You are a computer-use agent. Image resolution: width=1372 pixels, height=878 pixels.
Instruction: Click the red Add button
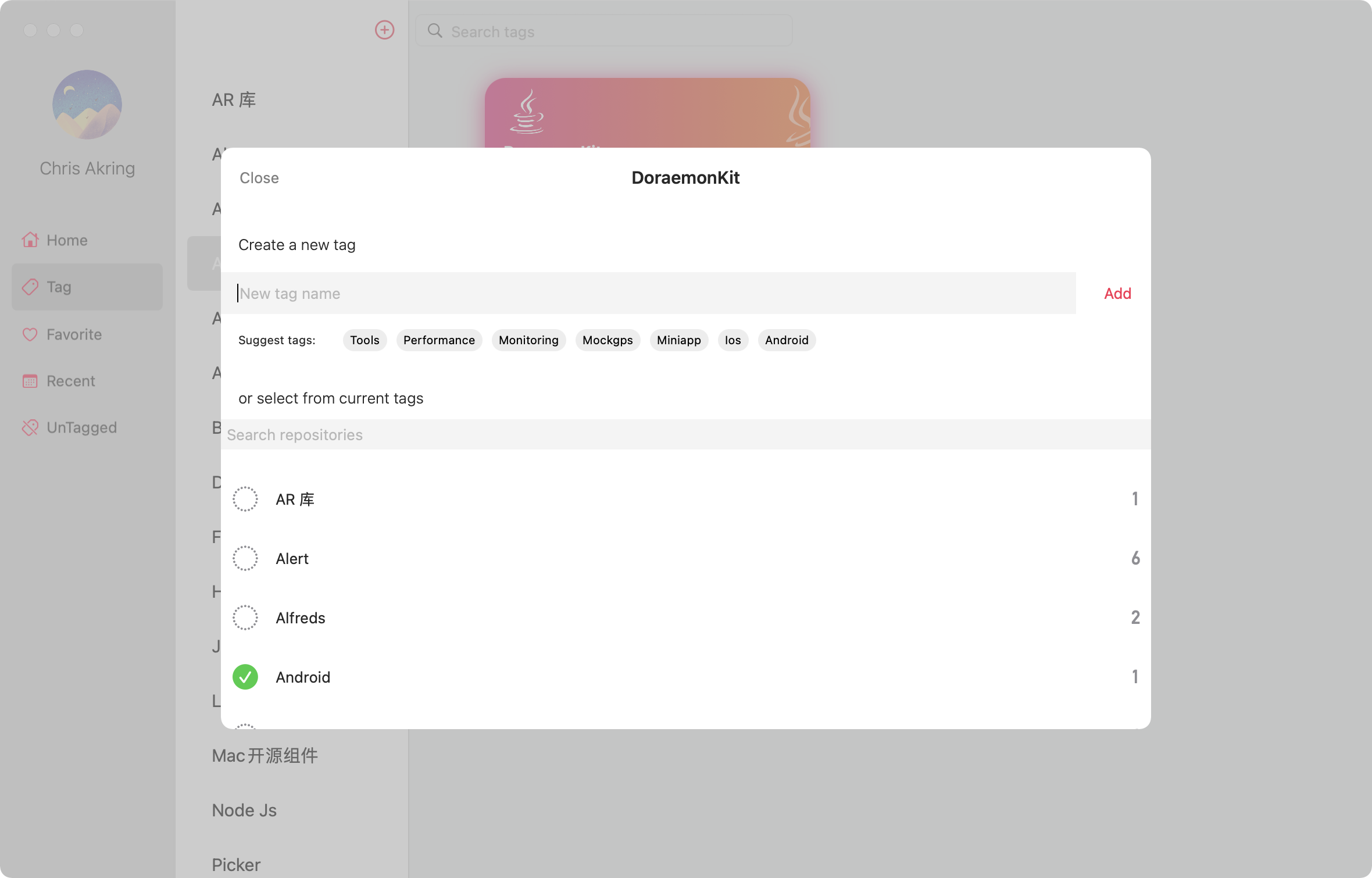pos(1117,294)
